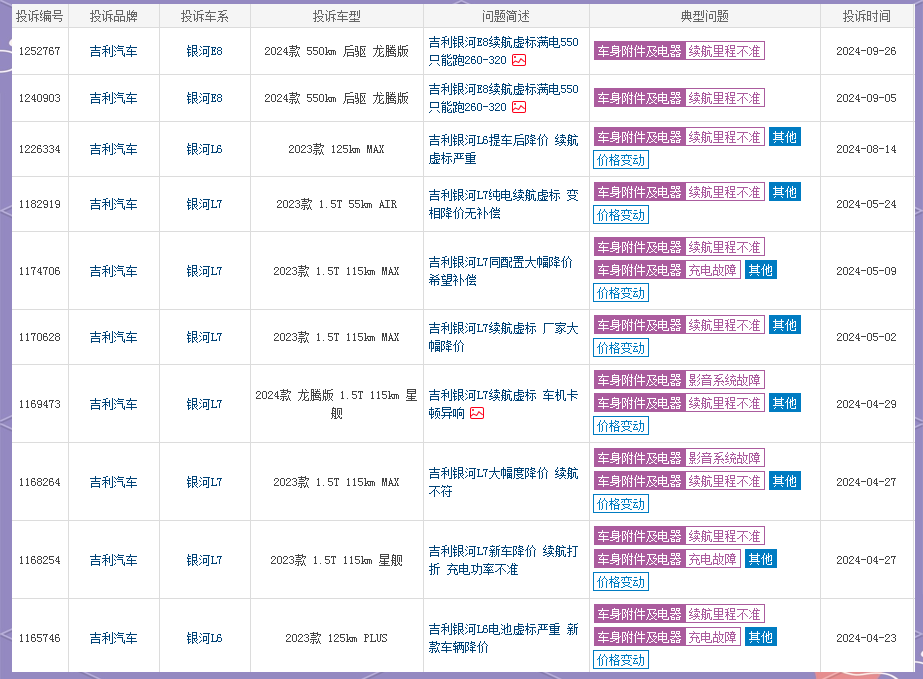The image size is (923, 679).
Task: Select complaint number 1168254
Action: 39,560
